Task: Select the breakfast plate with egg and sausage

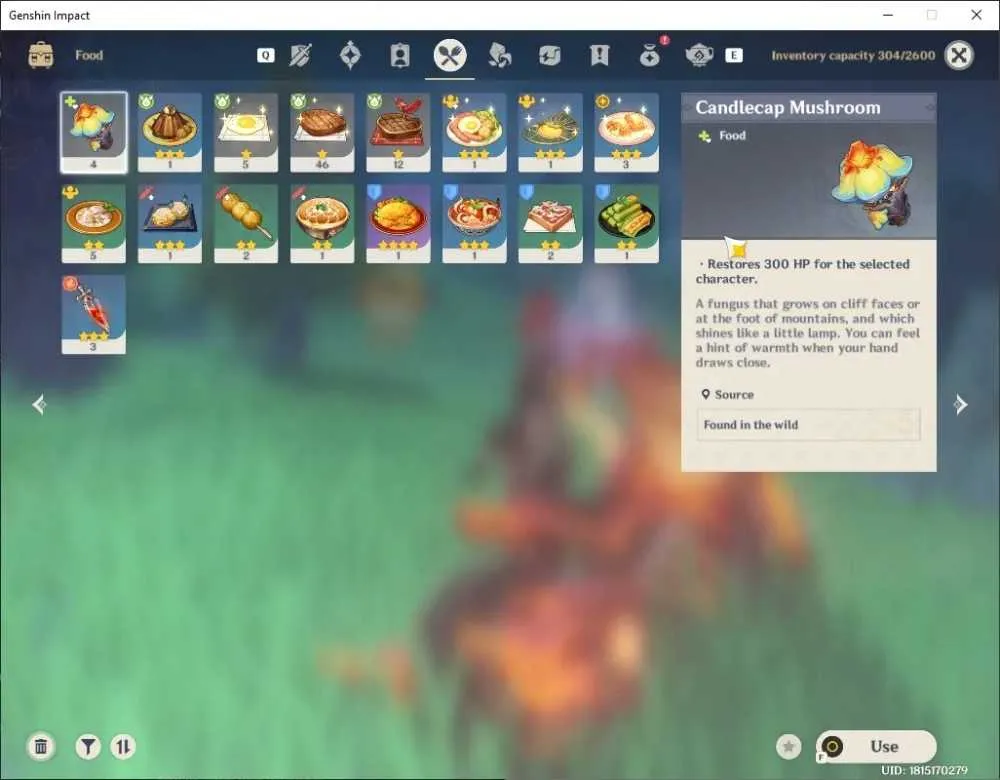Action: (x=474, y=133)
